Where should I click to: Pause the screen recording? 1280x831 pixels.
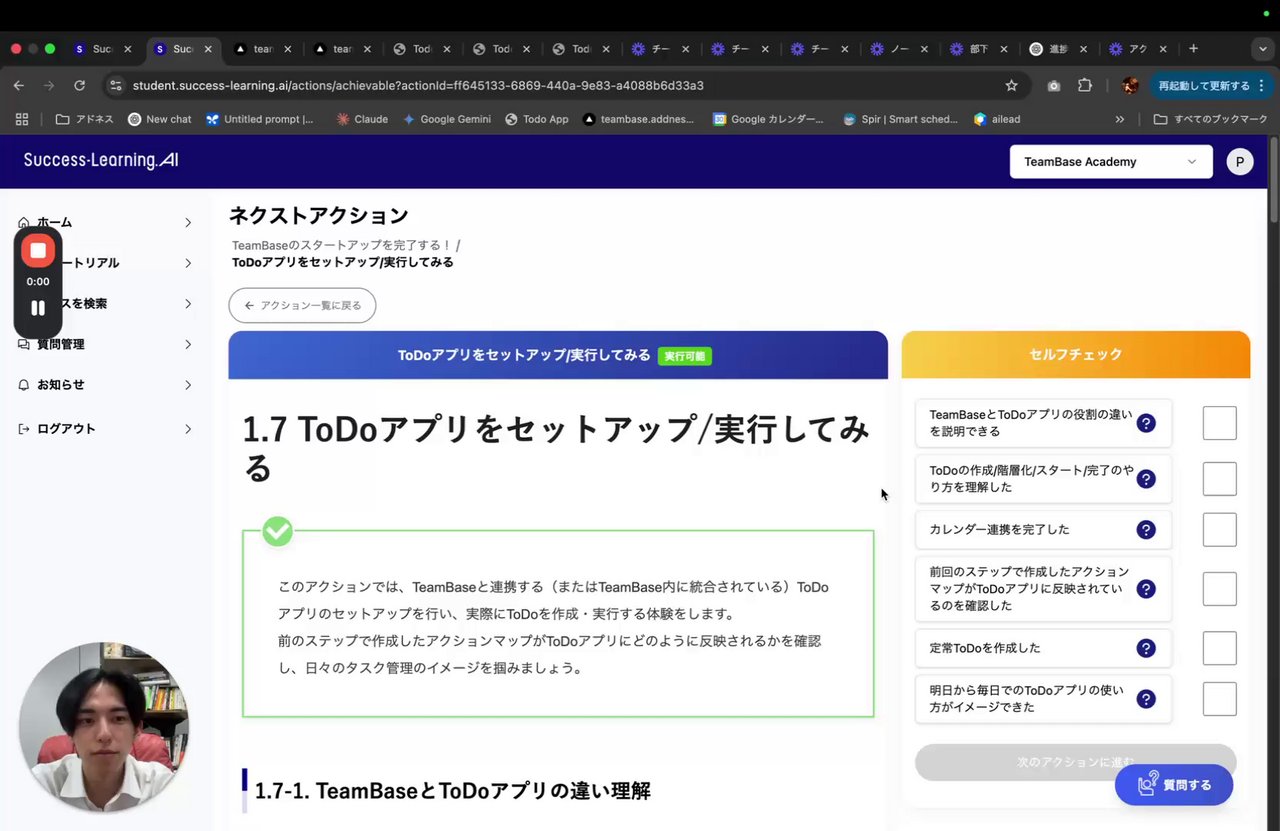coord(38,308)
